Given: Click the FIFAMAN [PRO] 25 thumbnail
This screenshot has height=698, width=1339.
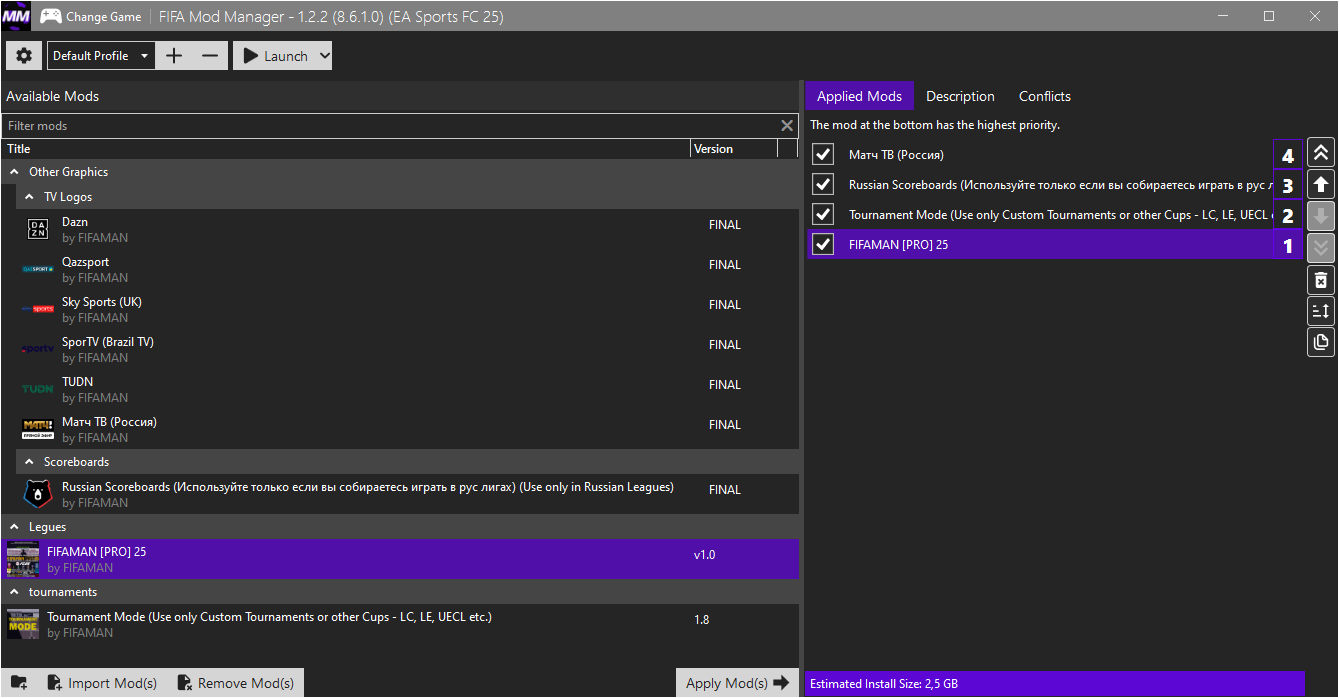Looking at the screenshot, I should point(23,560).
